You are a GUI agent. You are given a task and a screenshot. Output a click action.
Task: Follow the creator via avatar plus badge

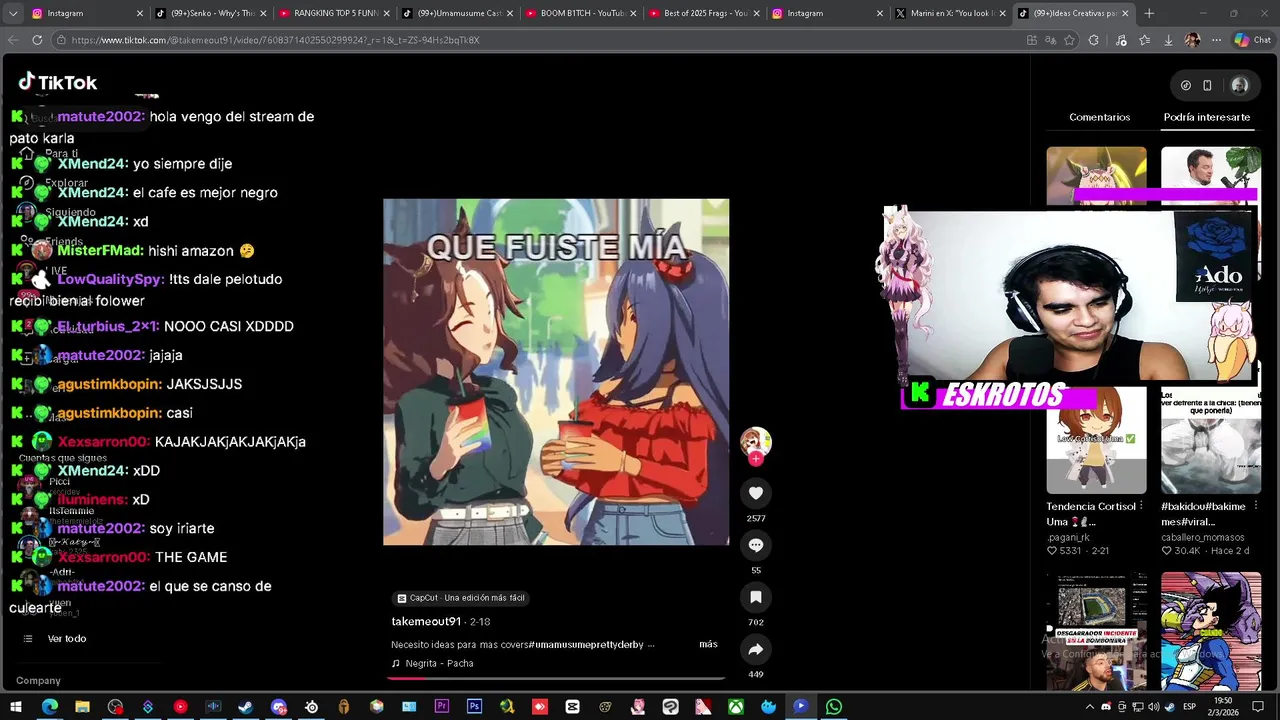[x=756, y=459]
